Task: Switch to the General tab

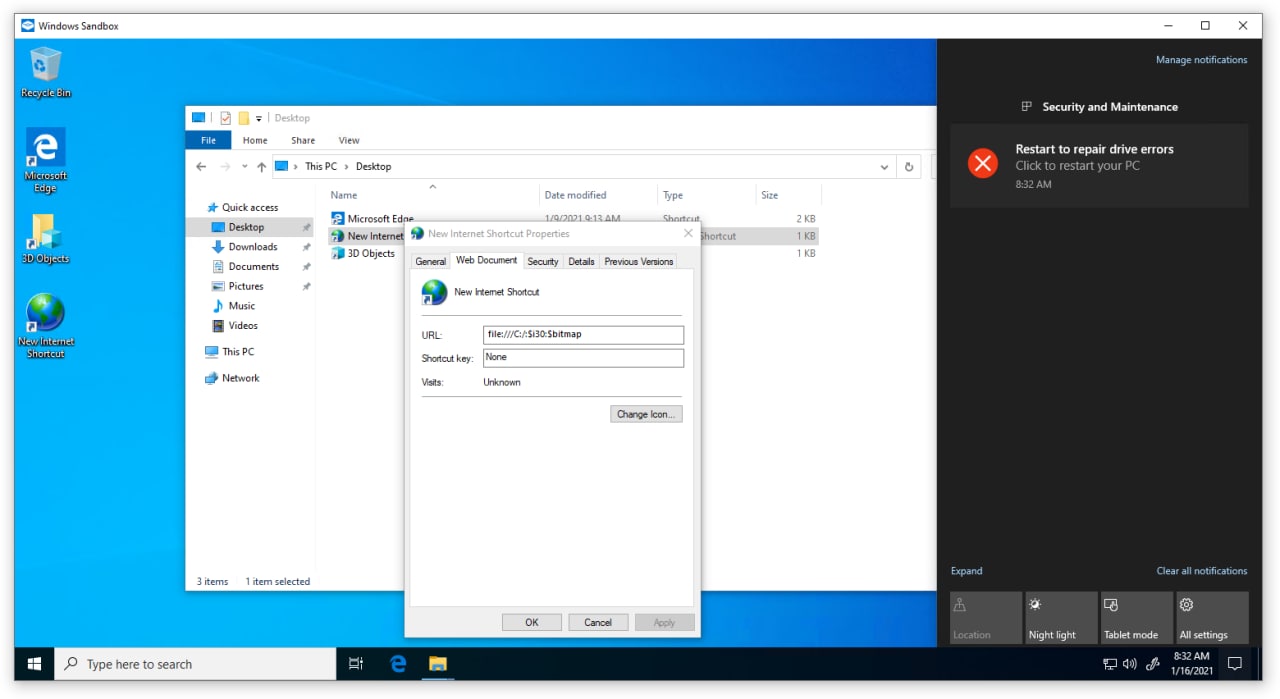Action: 430,261
